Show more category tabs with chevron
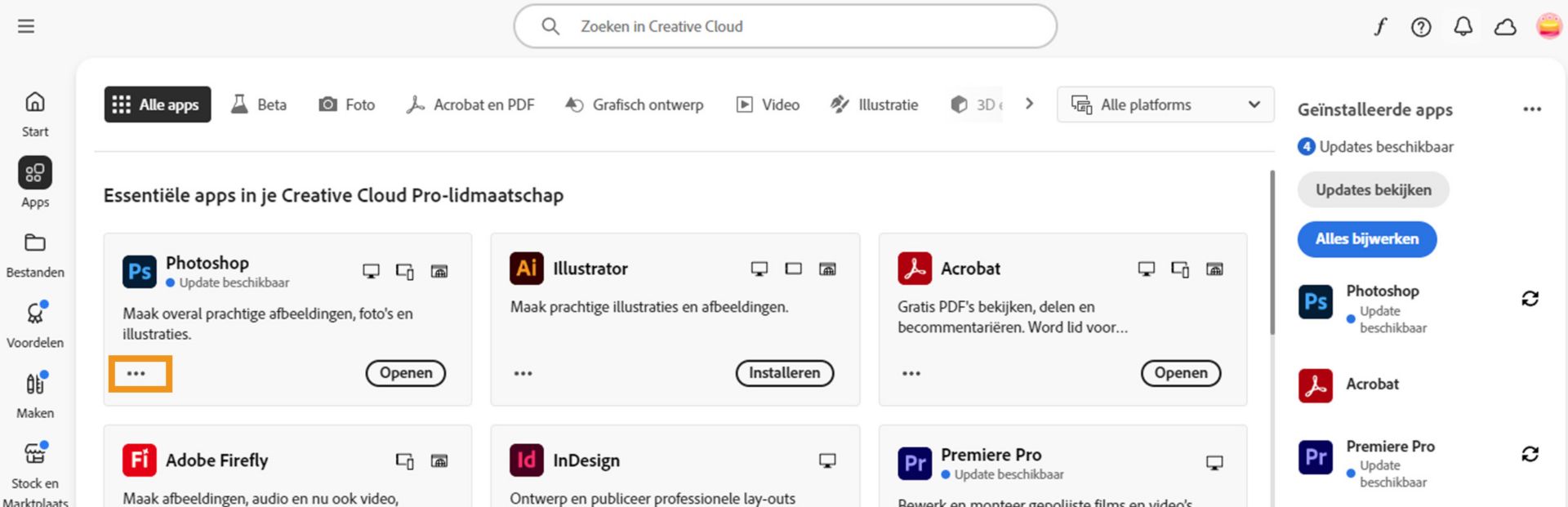The width and height of the screenshot is (1568, 507). tap(1029, 104)
